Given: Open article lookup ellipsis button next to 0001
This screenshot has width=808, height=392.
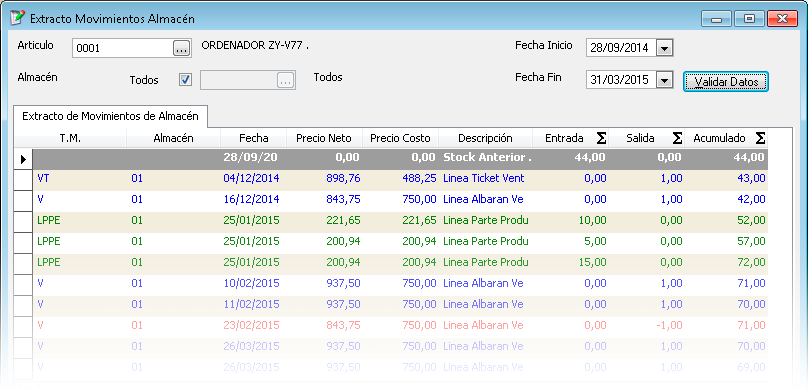Looking at the screenshot, I should pyautogui.click(x=180, y=48).
